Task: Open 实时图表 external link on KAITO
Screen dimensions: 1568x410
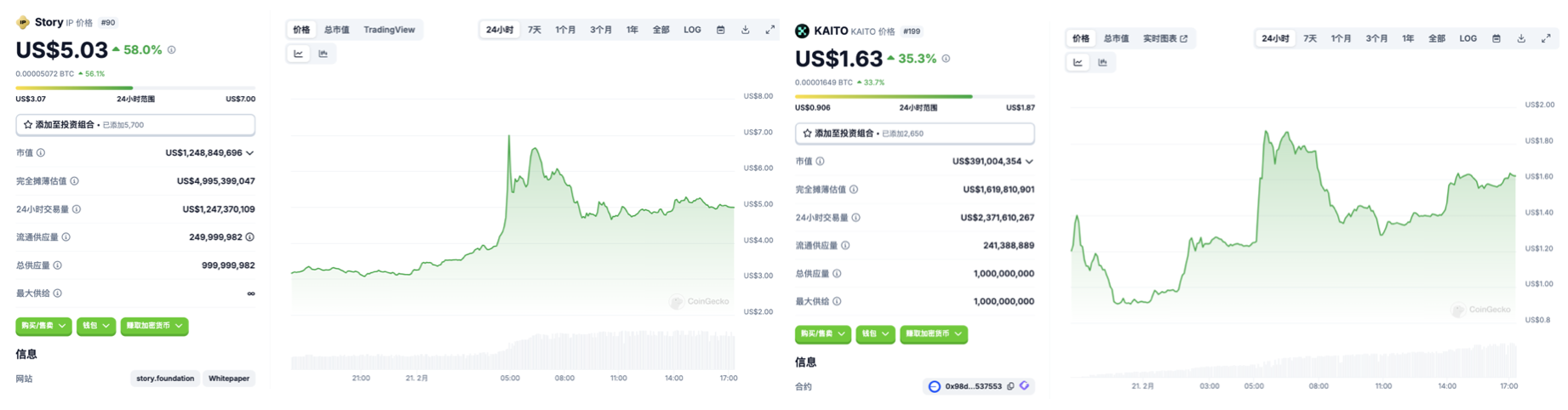Action: pyautogui.click(x=1165, y=38)
